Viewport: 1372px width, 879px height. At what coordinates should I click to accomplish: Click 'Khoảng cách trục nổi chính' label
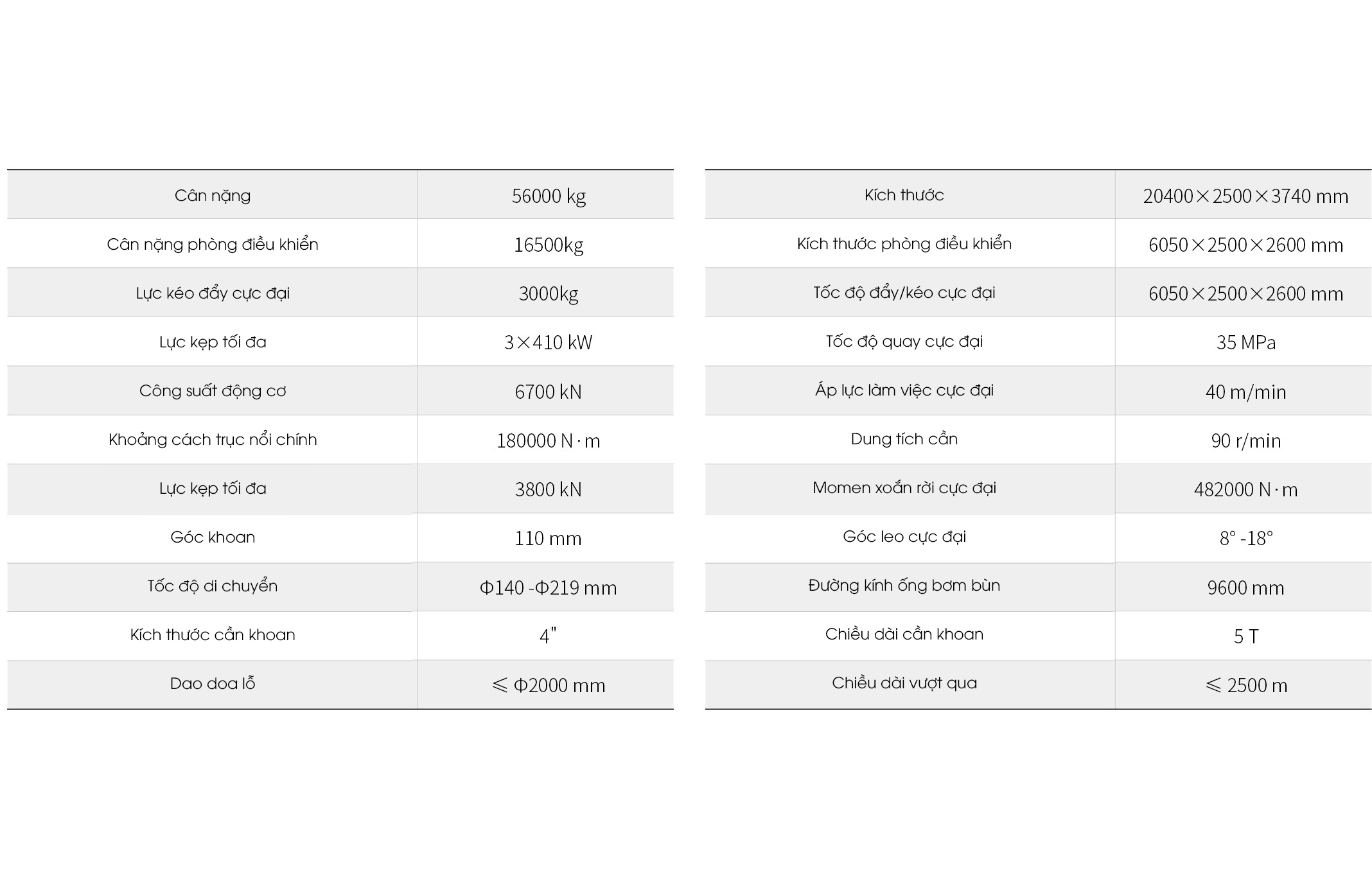[213, 440]
